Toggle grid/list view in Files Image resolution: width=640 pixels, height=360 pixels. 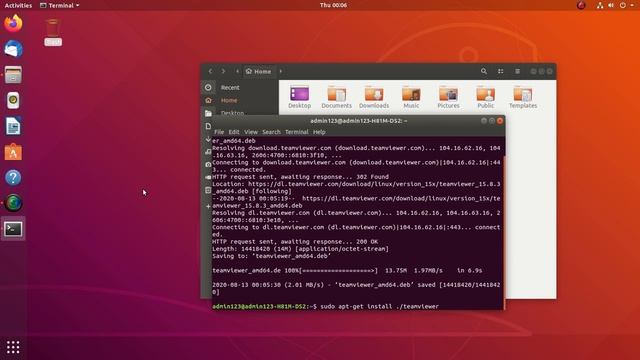point(500,71)
